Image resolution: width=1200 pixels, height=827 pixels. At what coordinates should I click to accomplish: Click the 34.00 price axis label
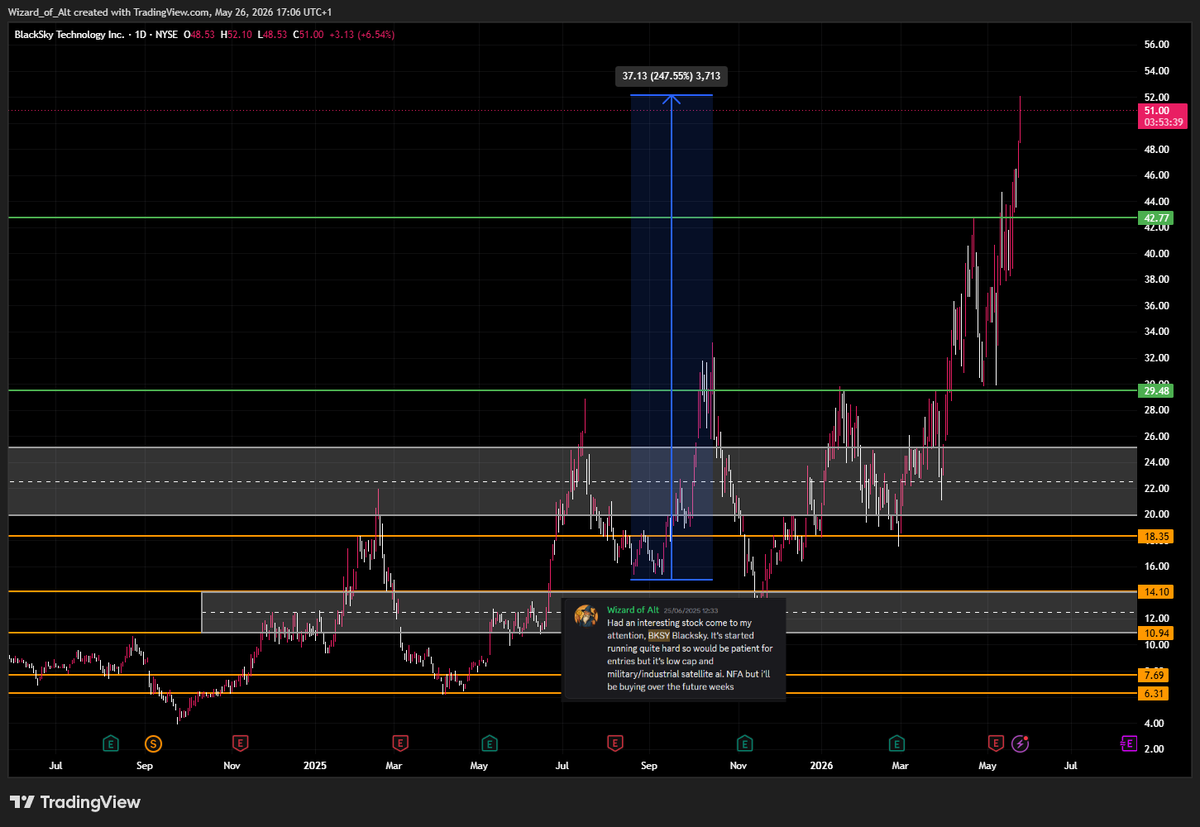(x=1156, y=332)
